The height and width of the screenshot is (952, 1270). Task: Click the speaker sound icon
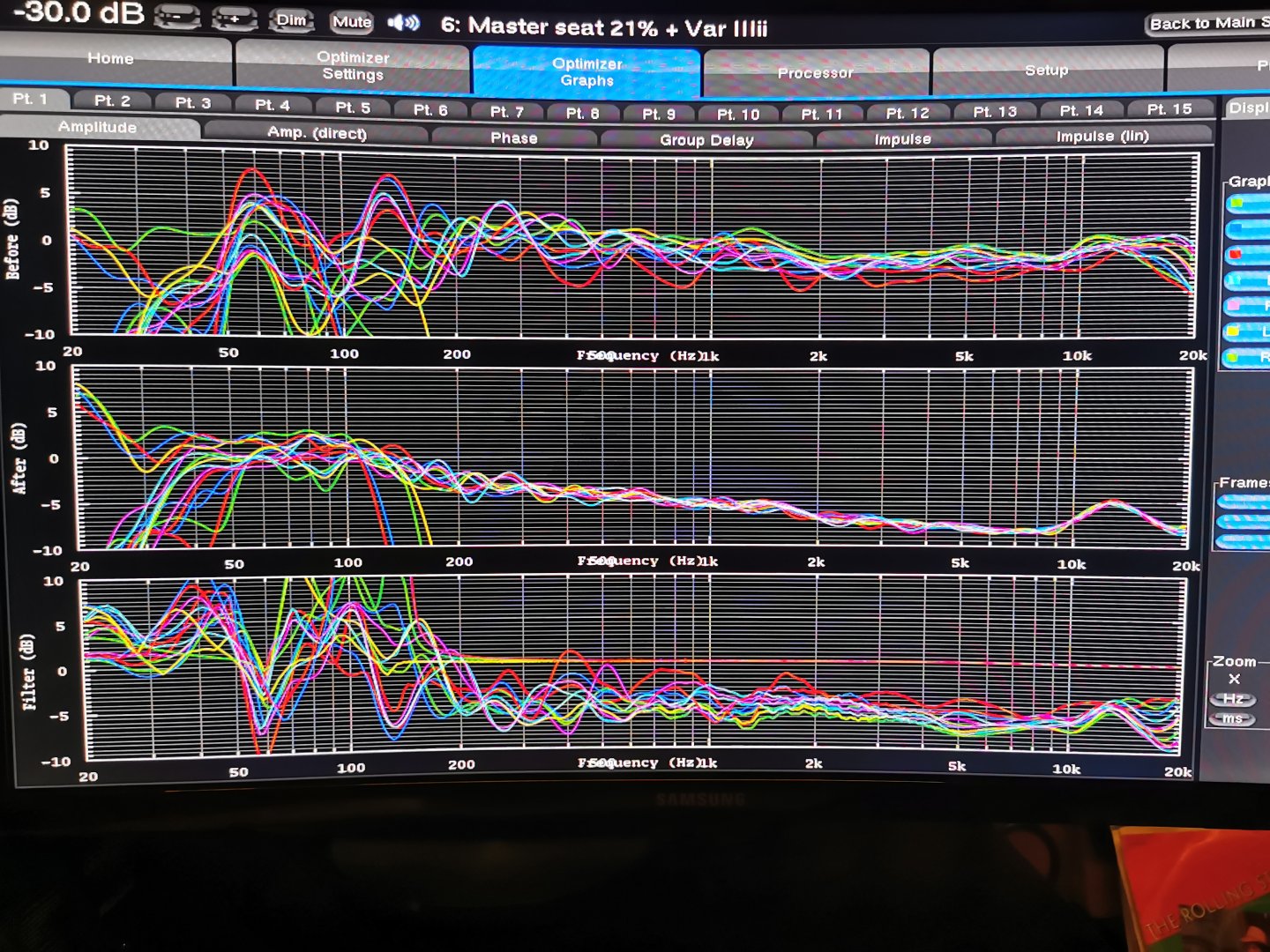click(x=403, y=23)
